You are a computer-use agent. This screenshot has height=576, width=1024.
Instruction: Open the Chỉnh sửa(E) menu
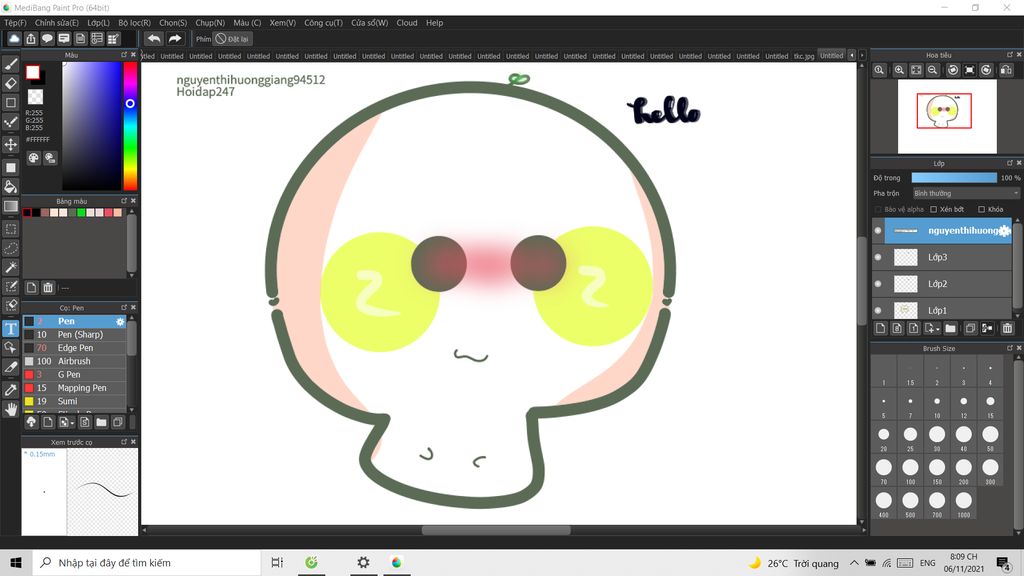[x=56, y=23]
